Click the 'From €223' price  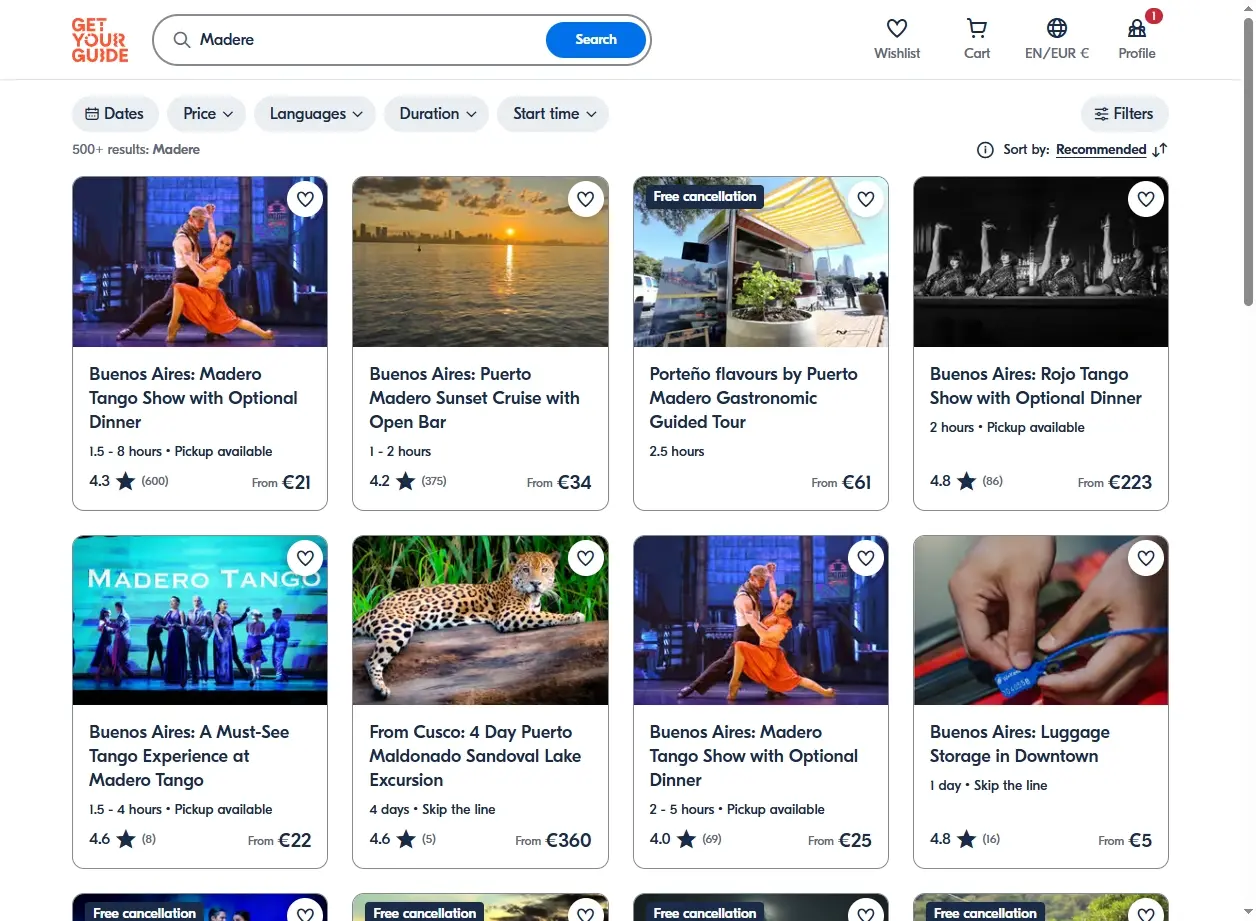1115,482
